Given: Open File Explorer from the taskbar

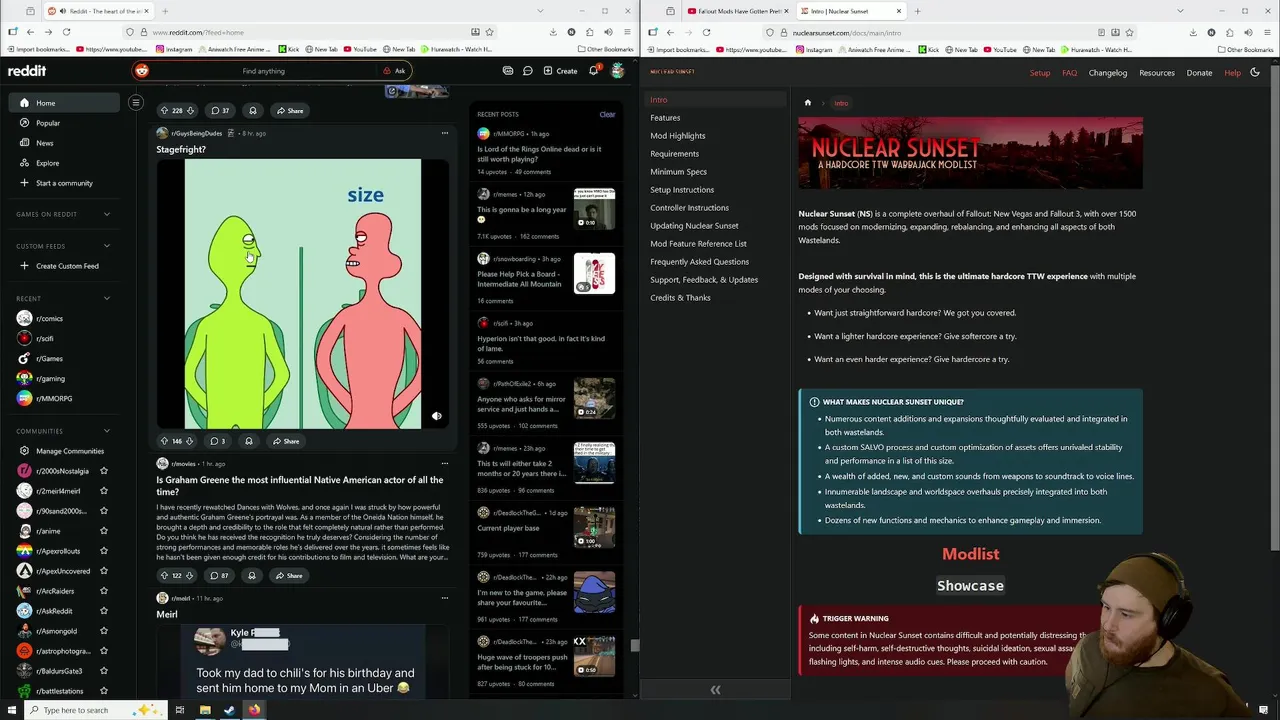Looking at the screenshot, I should [x=205, y=710].
